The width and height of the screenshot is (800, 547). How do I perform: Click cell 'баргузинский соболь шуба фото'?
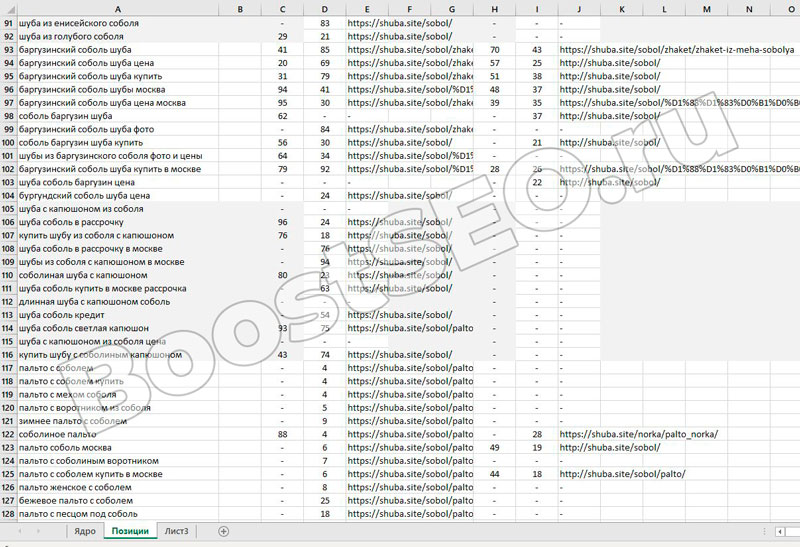(x=118, y=129)
